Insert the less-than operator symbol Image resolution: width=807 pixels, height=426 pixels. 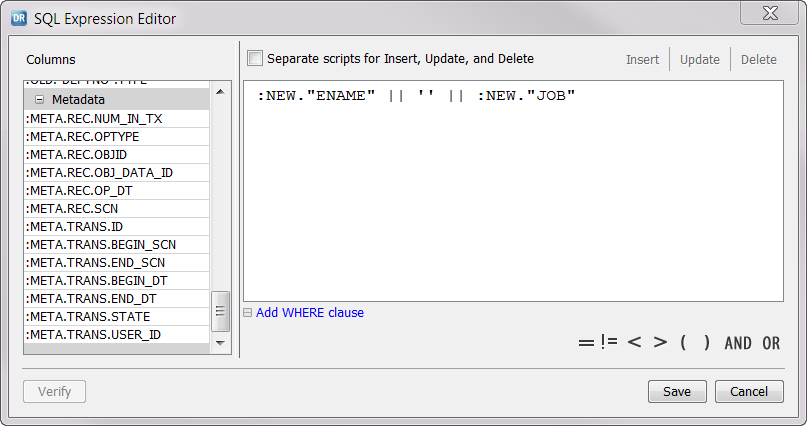634,343
